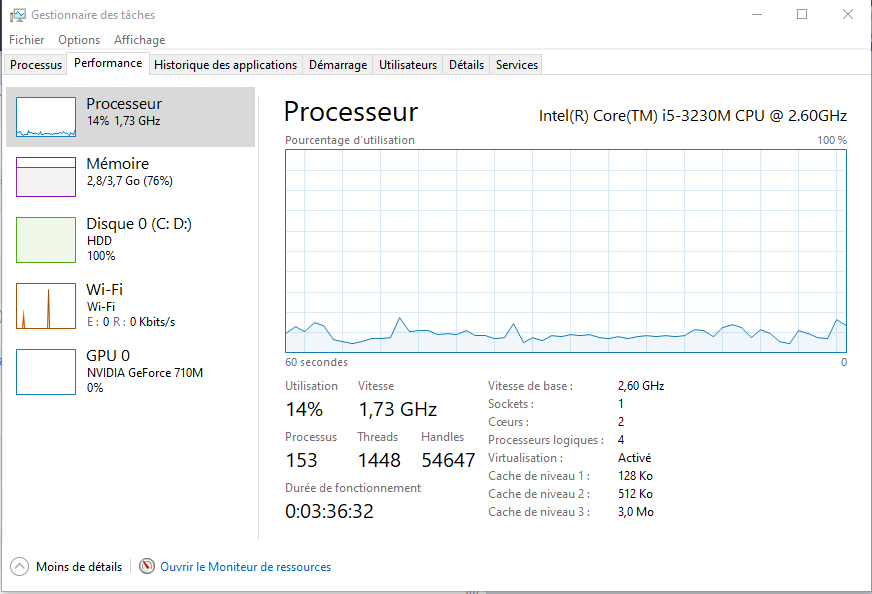
Task: Open the Services tab
Action: [517, 65]
